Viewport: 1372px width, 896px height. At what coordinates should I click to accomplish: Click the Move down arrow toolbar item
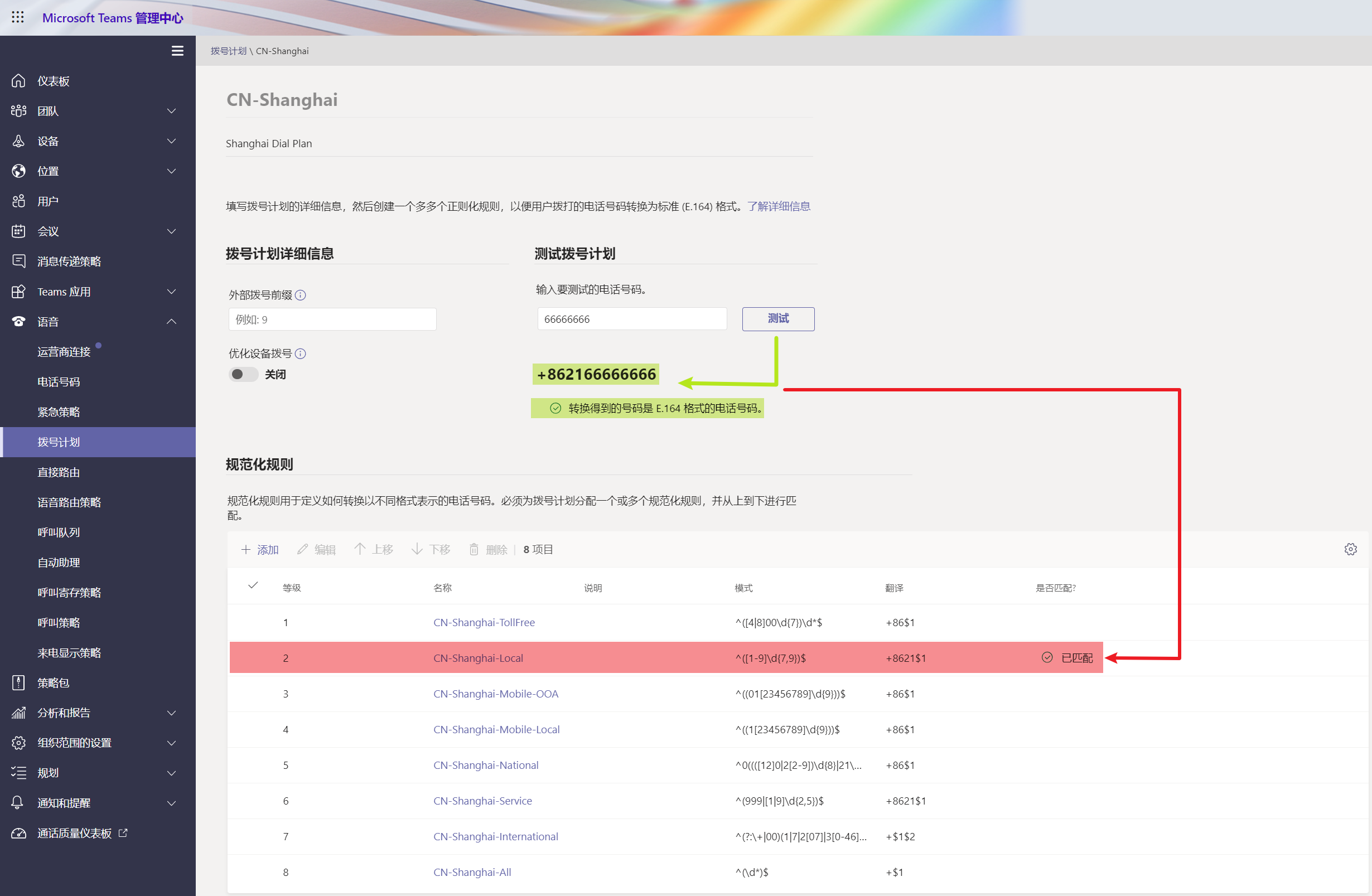[431, 549]
